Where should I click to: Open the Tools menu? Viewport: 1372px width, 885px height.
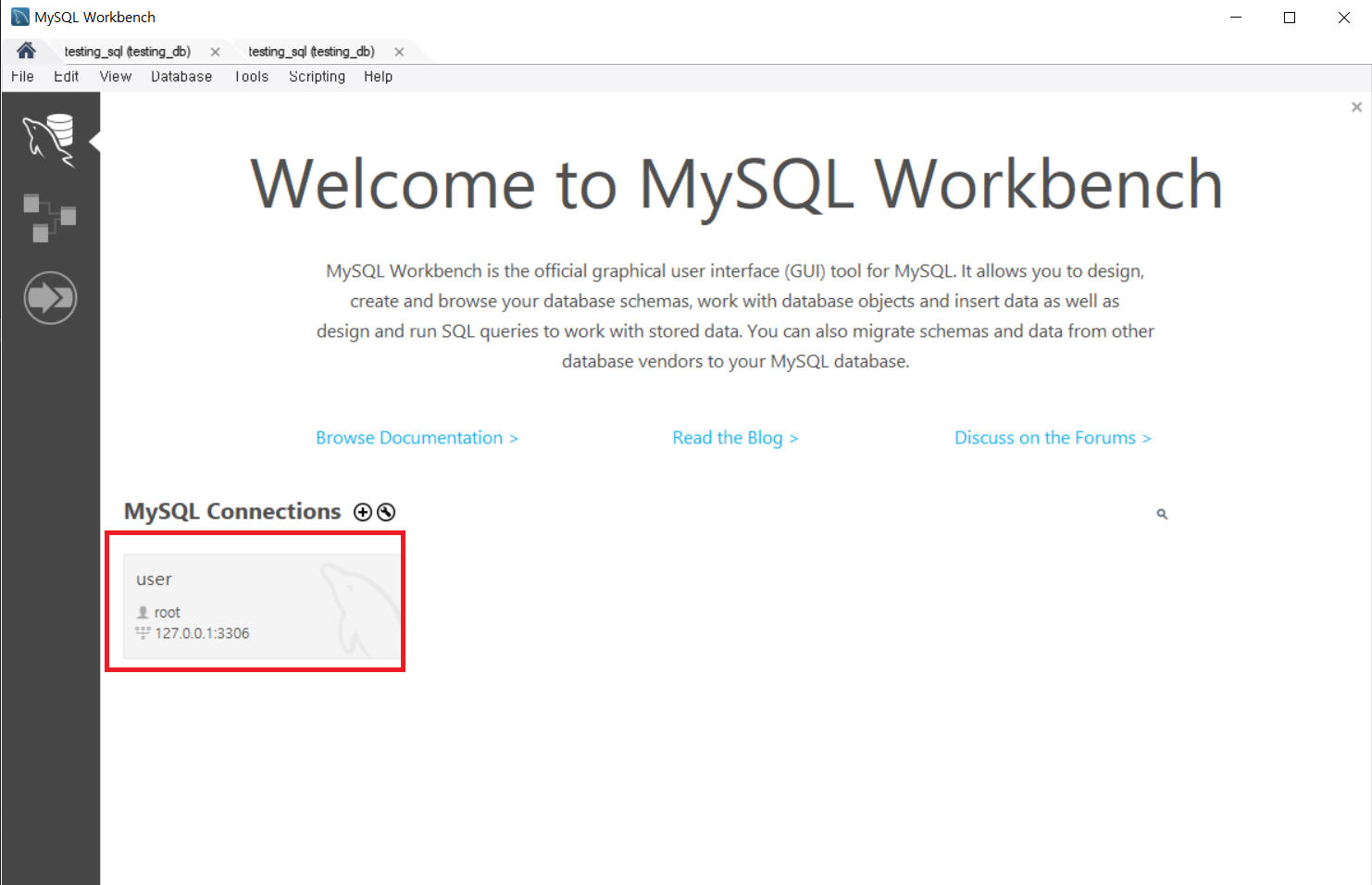coord(251,77)
